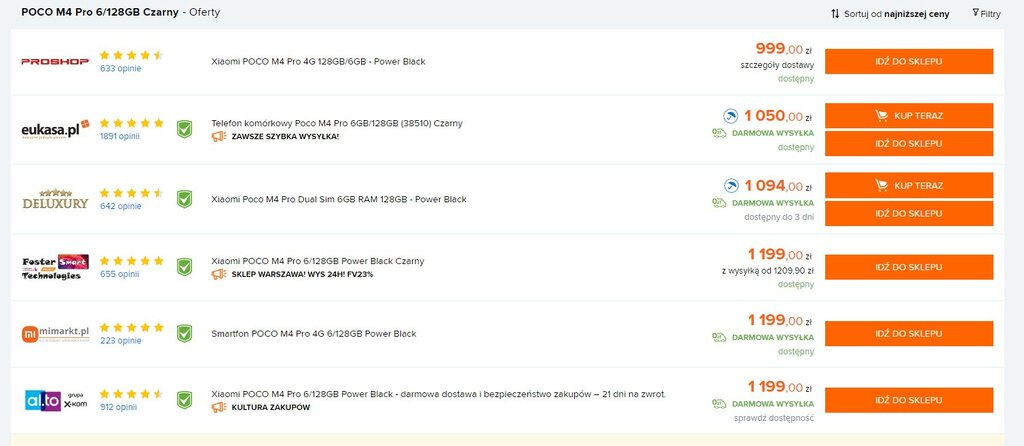Click the buyer protection umbrella icon by 1 094,00 zł
1024x446 pixels.
click(x=731, y=185)
